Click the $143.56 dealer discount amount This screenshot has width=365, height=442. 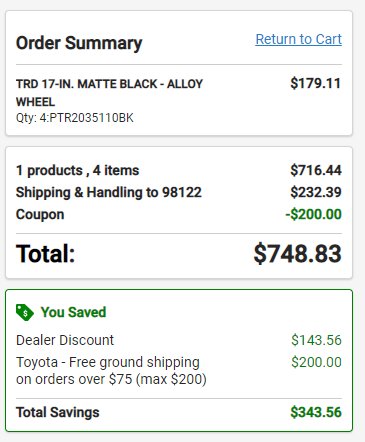(x=316, y=340)
